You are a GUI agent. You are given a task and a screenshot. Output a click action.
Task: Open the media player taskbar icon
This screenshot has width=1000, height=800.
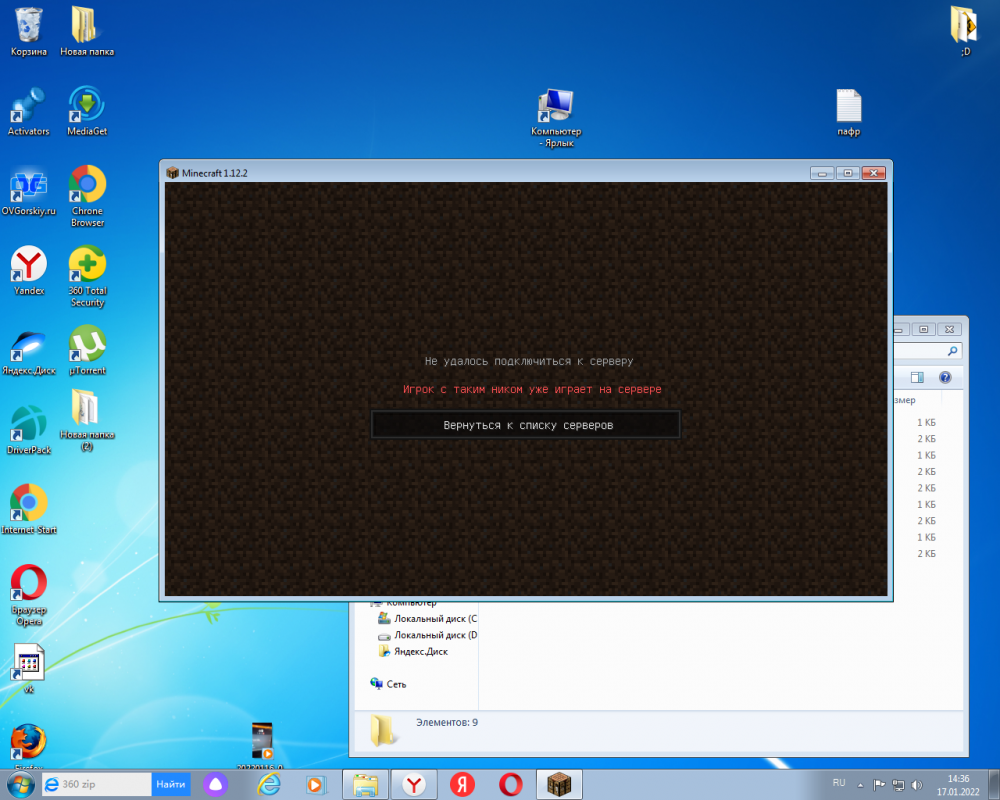click(x=315, y=784)
